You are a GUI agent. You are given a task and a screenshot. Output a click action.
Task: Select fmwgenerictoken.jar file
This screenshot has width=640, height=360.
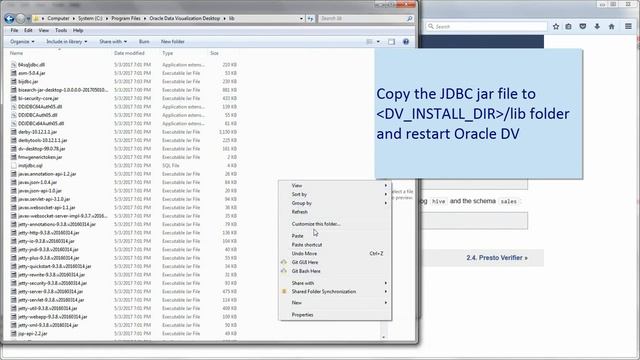pyautogui.click(x=40, y=157)
